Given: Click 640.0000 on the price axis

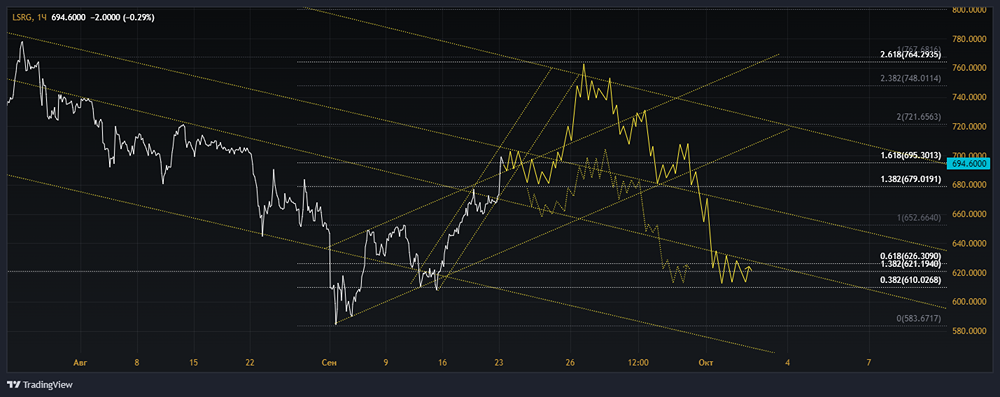Looking at the screenshot, I should tap(969, 244).
